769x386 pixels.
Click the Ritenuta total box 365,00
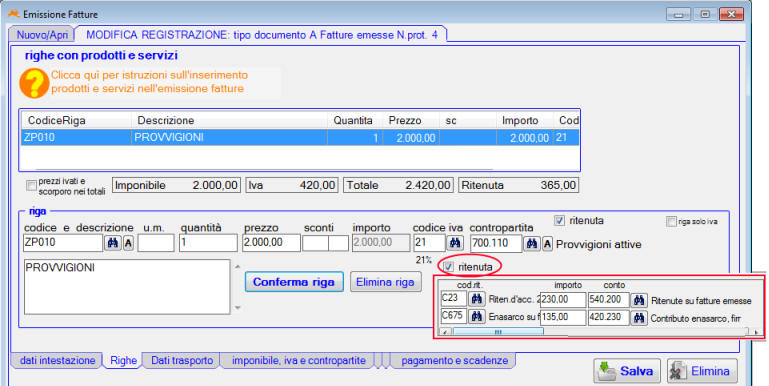click(x=518, y=185)
